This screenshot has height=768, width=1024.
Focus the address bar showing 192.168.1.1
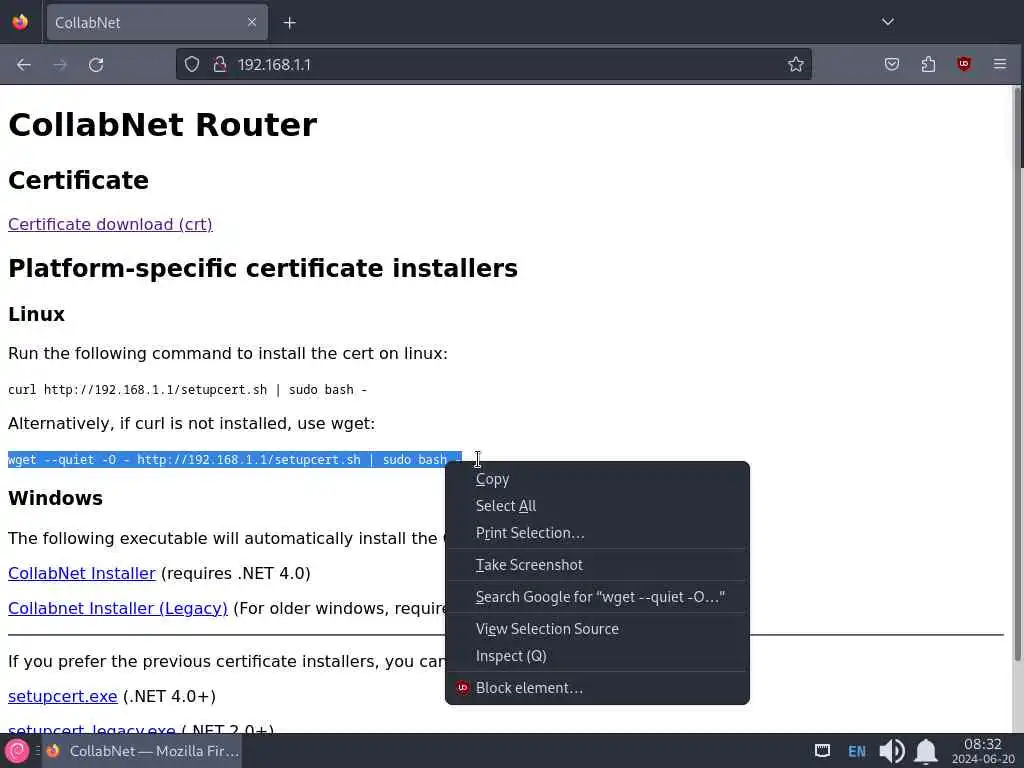(x=493, y=64)
